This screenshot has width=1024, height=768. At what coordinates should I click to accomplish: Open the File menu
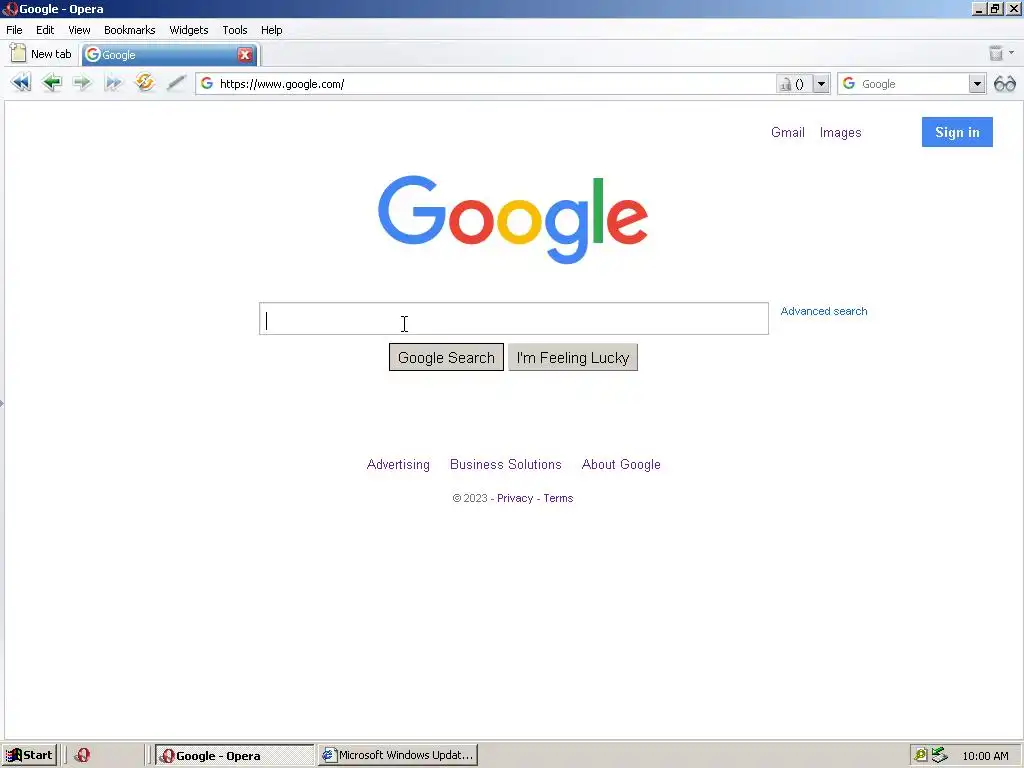click(x=14, y=30)
